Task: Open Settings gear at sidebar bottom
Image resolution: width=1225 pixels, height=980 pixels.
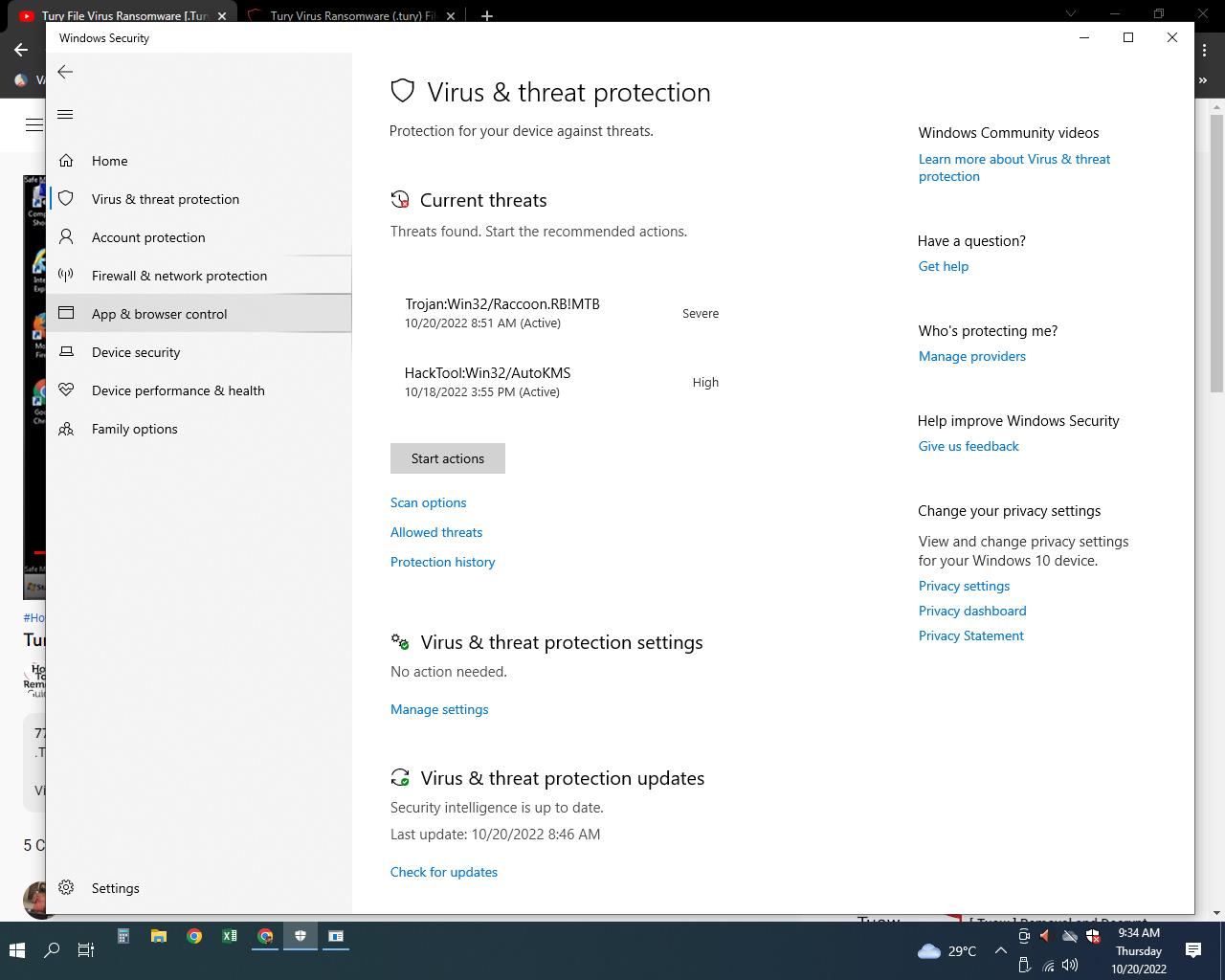Action: tap(66, 888)
